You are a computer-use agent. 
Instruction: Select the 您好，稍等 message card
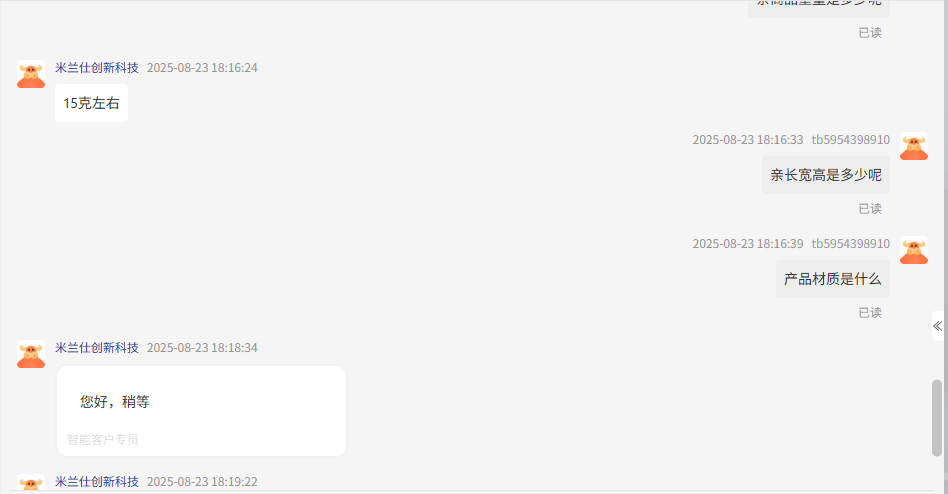click(201, 411)
